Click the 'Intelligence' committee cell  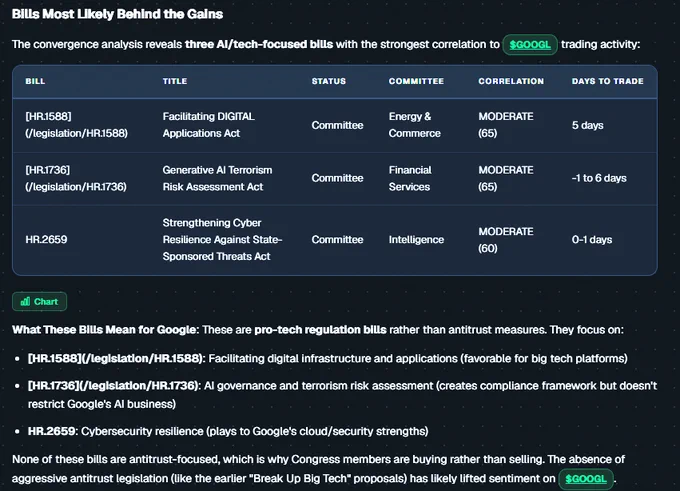(x=416, y=239)
